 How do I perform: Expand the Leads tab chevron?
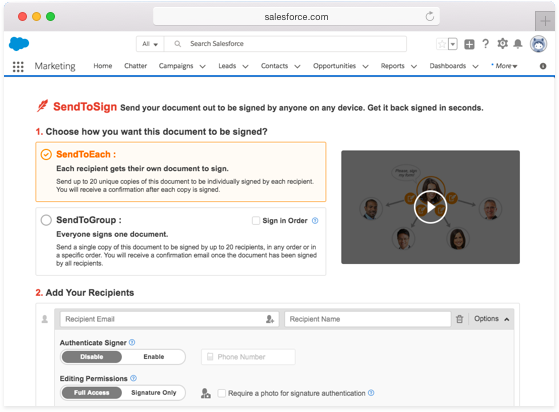coord(245,66)
